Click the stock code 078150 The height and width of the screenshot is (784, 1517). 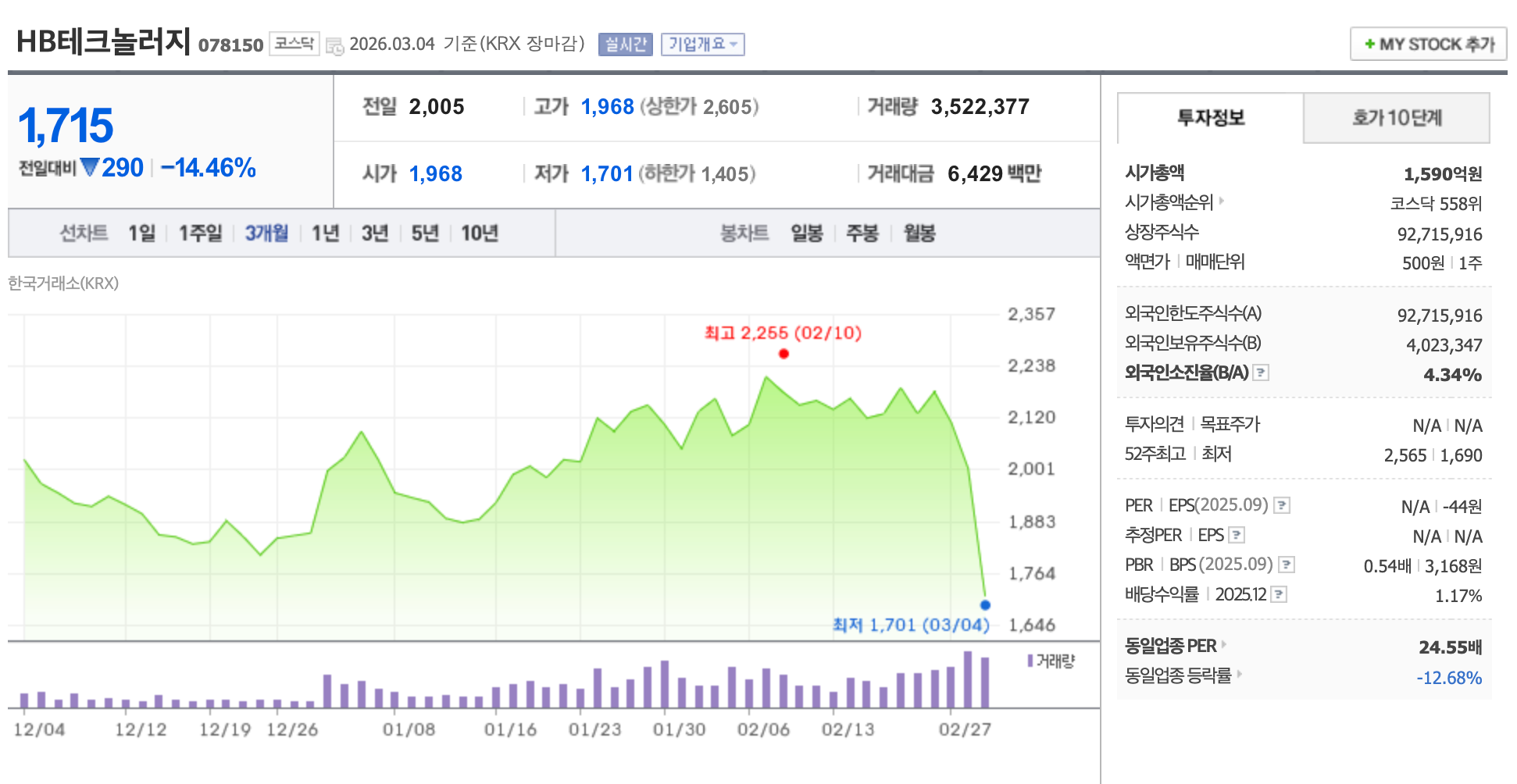point(230,45)
